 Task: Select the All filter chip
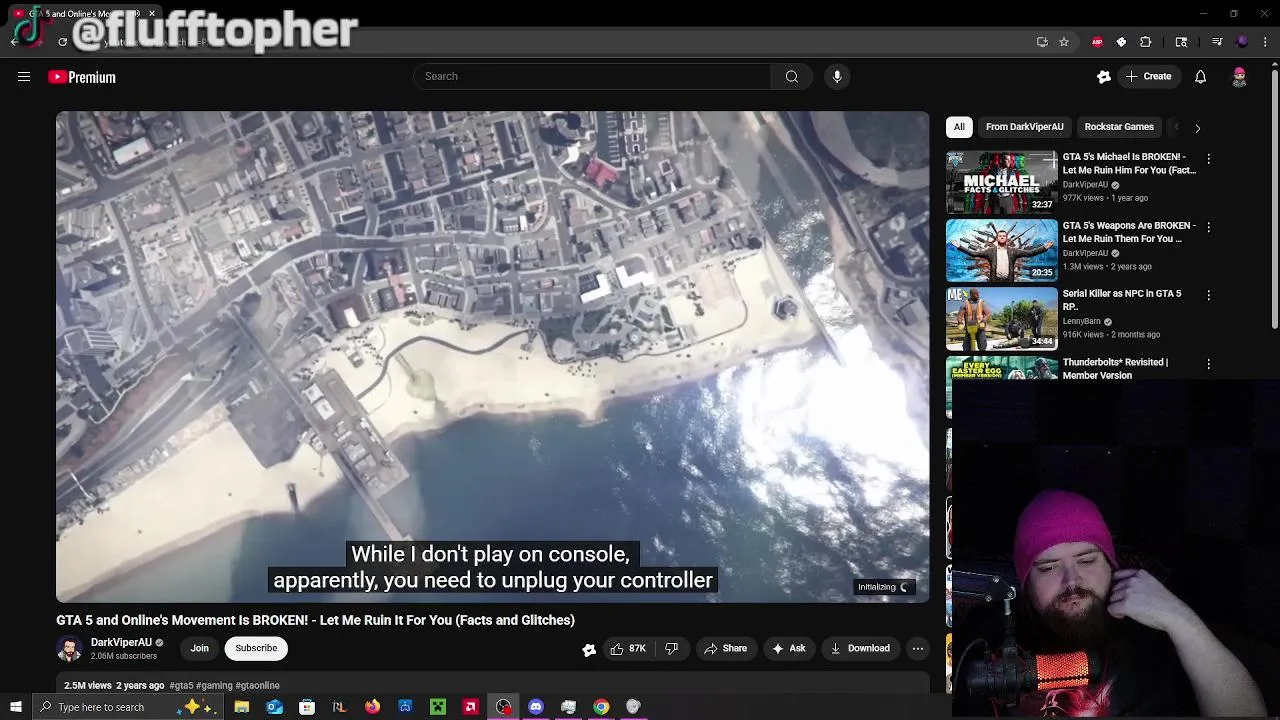(x=959, y=127)
